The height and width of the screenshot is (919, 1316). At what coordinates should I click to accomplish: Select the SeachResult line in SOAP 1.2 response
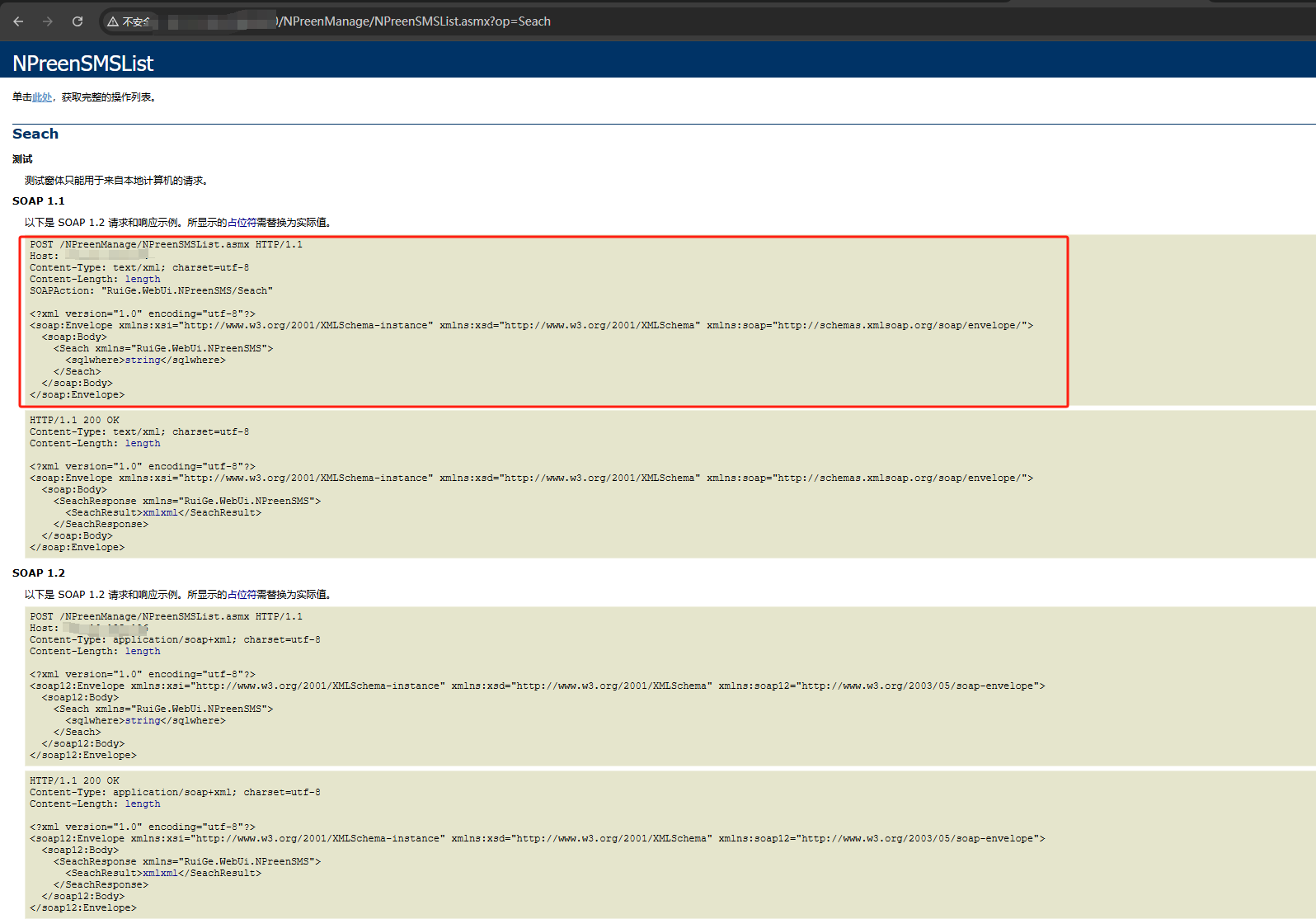[164, 874]
